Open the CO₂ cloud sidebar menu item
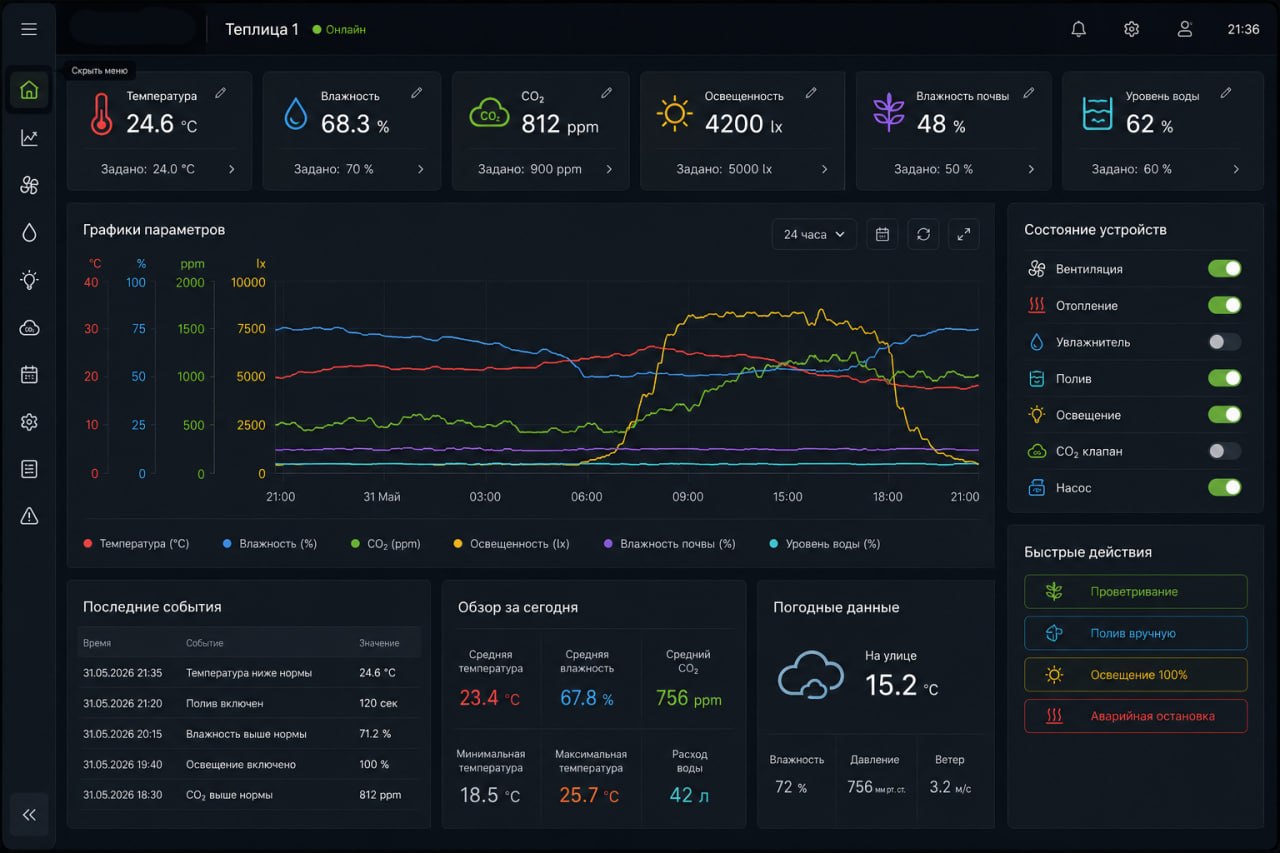The image size is (1280, 853). (29, 327)
